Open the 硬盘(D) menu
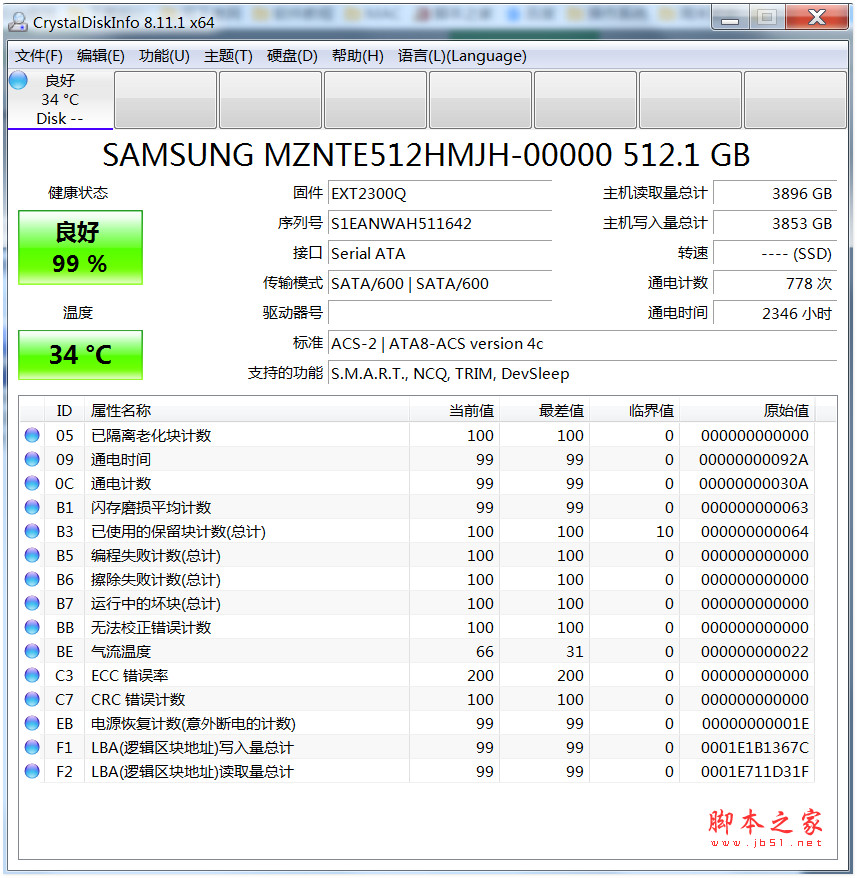 [x=292, y=56]
